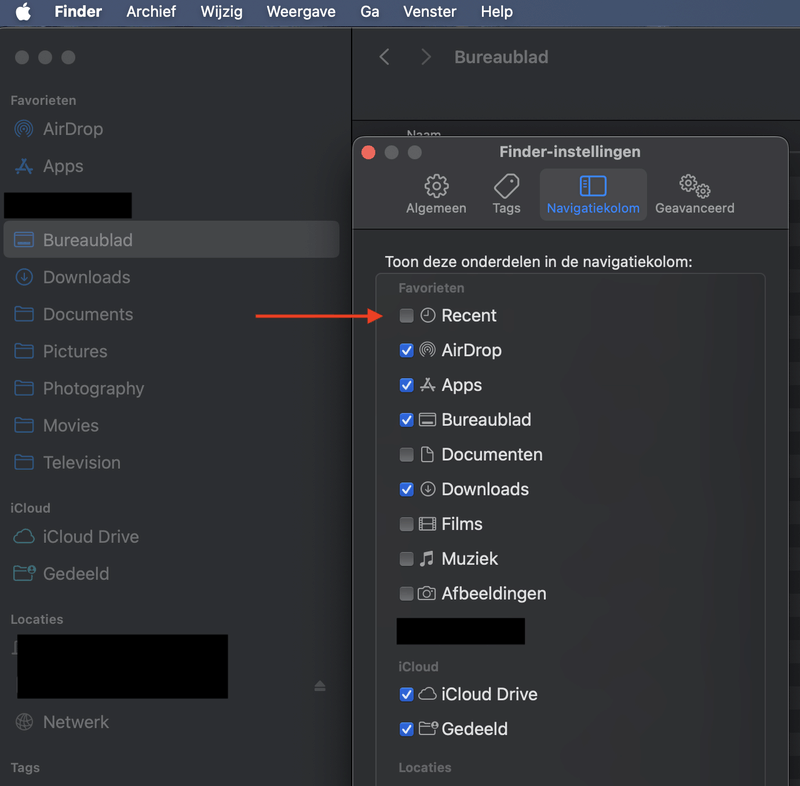Click the Movies label in the sidebar
This screenshot has width=800, height=786.
click(71, 425)
